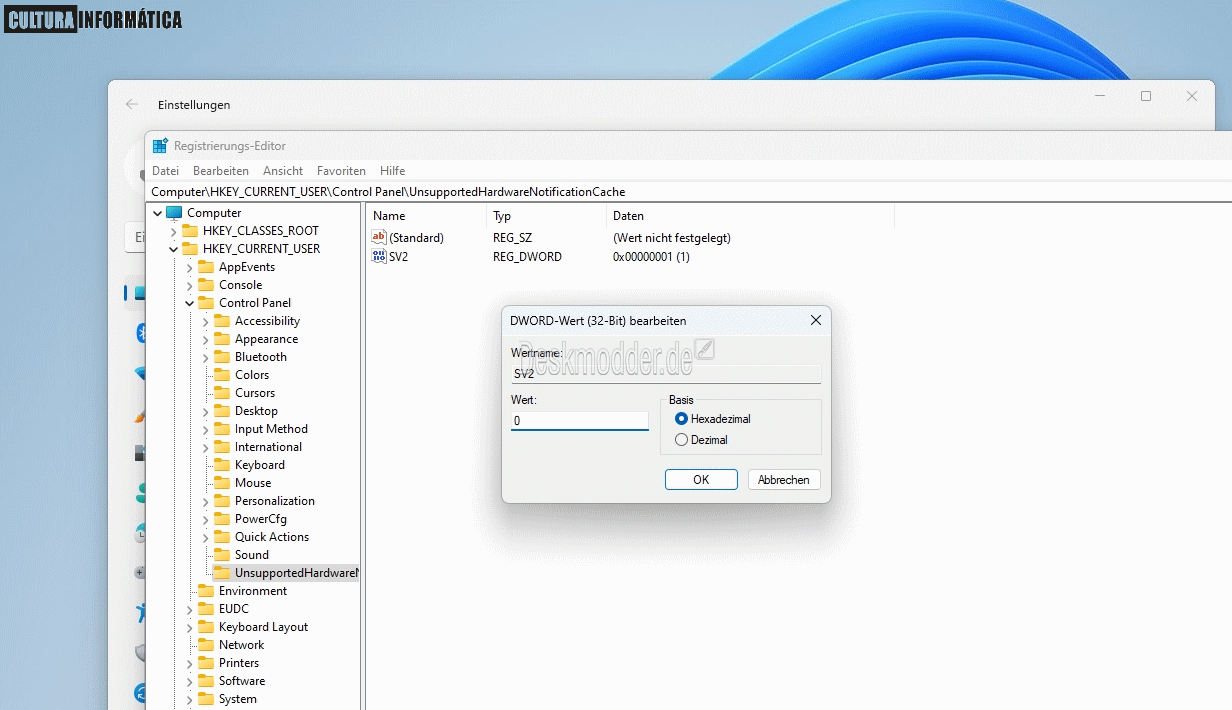Click the SV2 DWORD value icon
Screen dimensions: 1232x710
379,257
